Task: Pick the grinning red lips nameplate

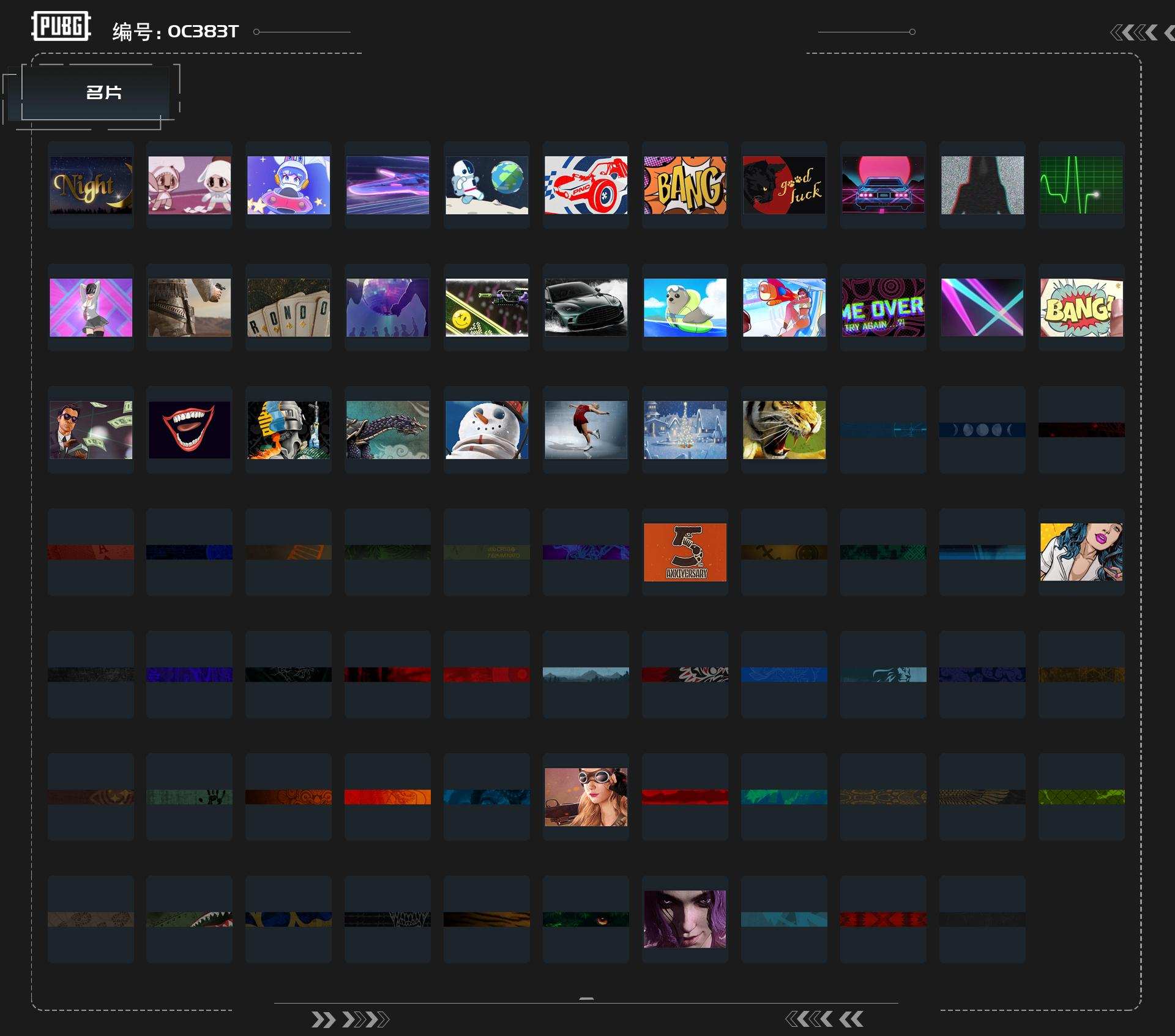Action: [x=190, y=430]
